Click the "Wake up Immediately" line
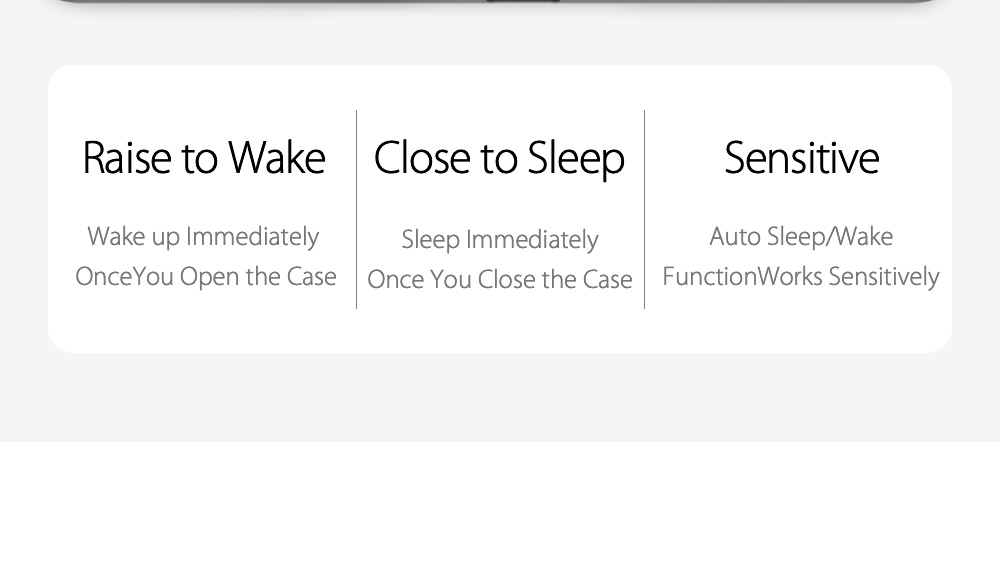The image size is (1000, 586). click(x=203, y=237)
